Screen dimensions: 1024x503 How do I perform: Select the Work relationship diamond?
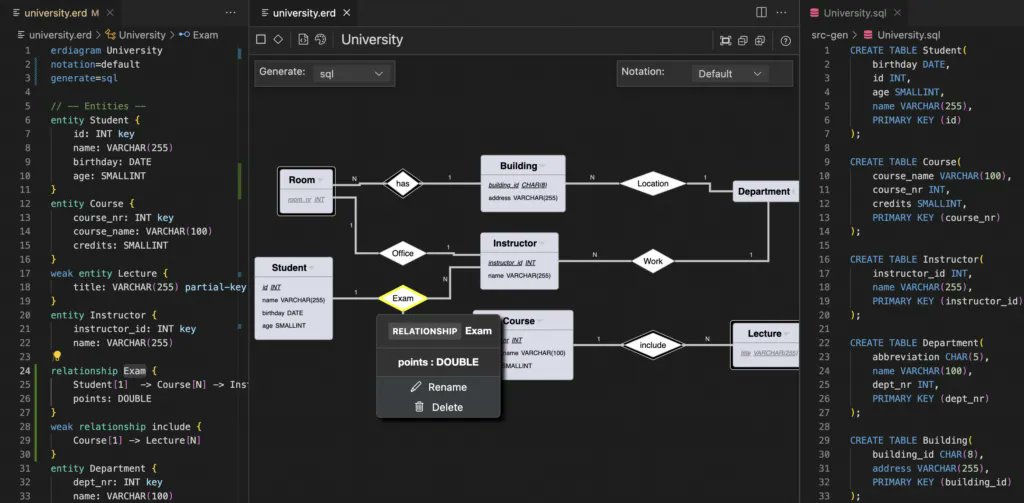(652, 261)
